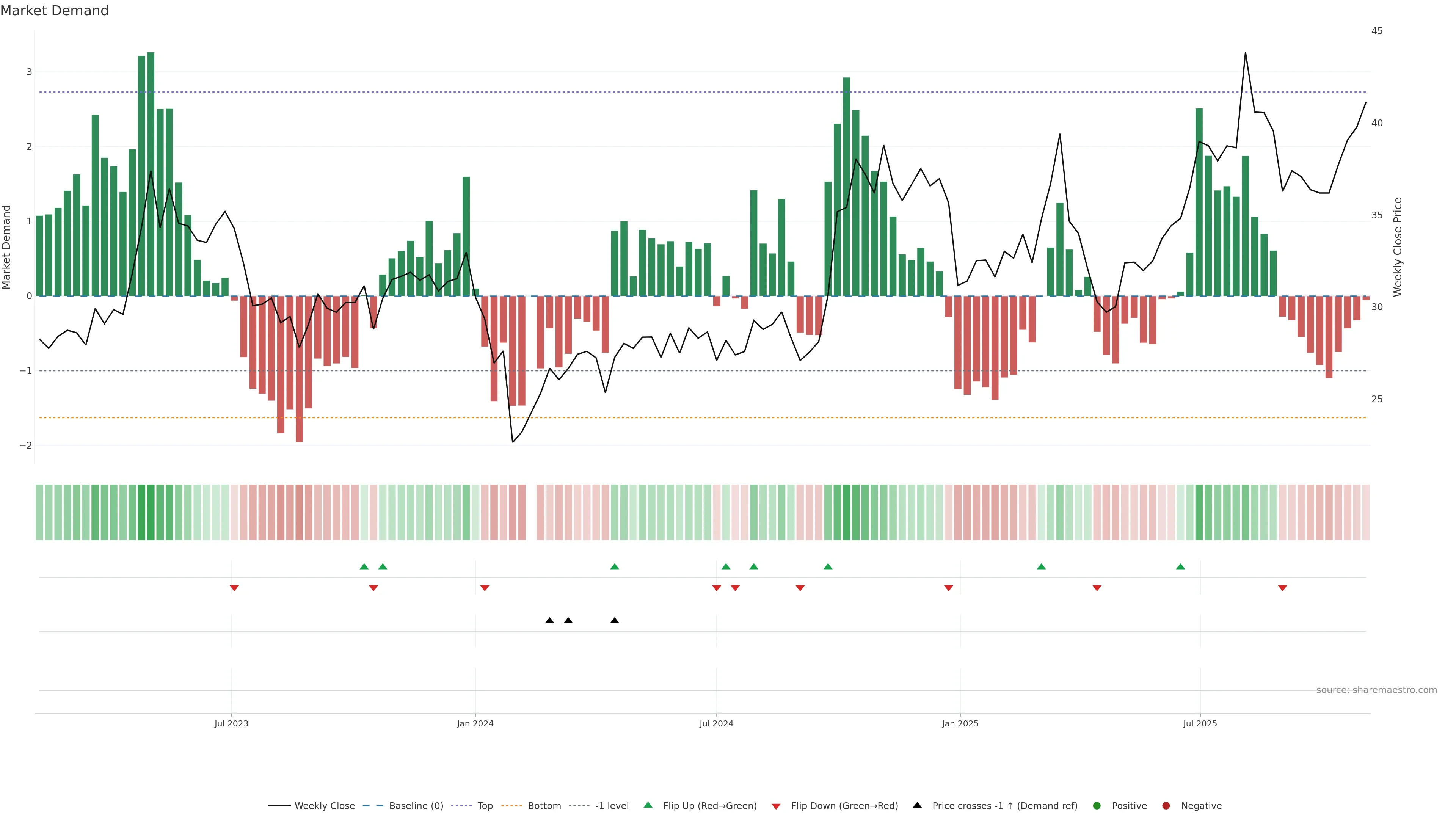Click the last red flip-down marker after Jul 2025

[1282, 588]
